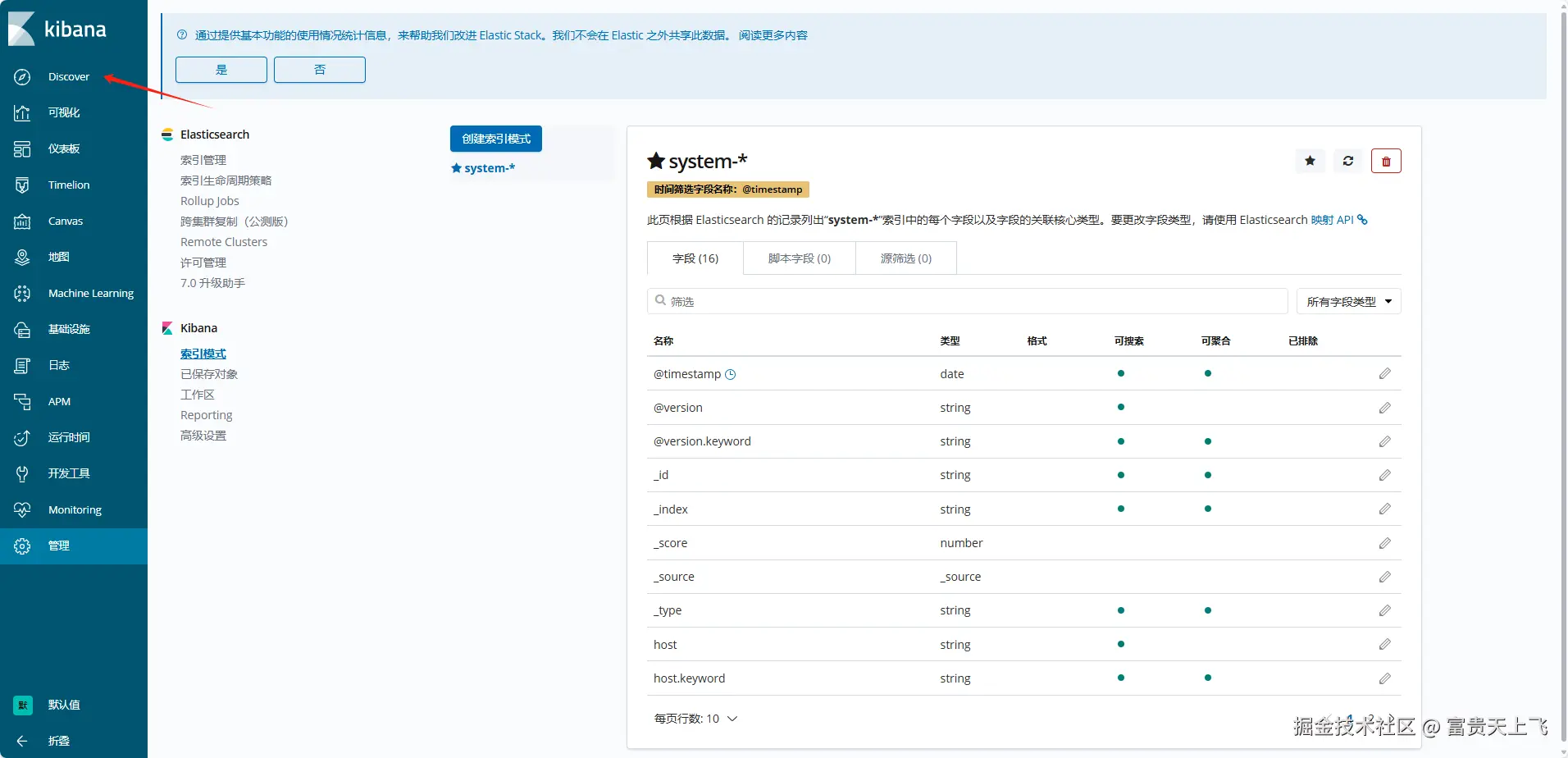
Task: Edit the host.keyword field
Action: pyautogui.click(x=1385, y=678)
